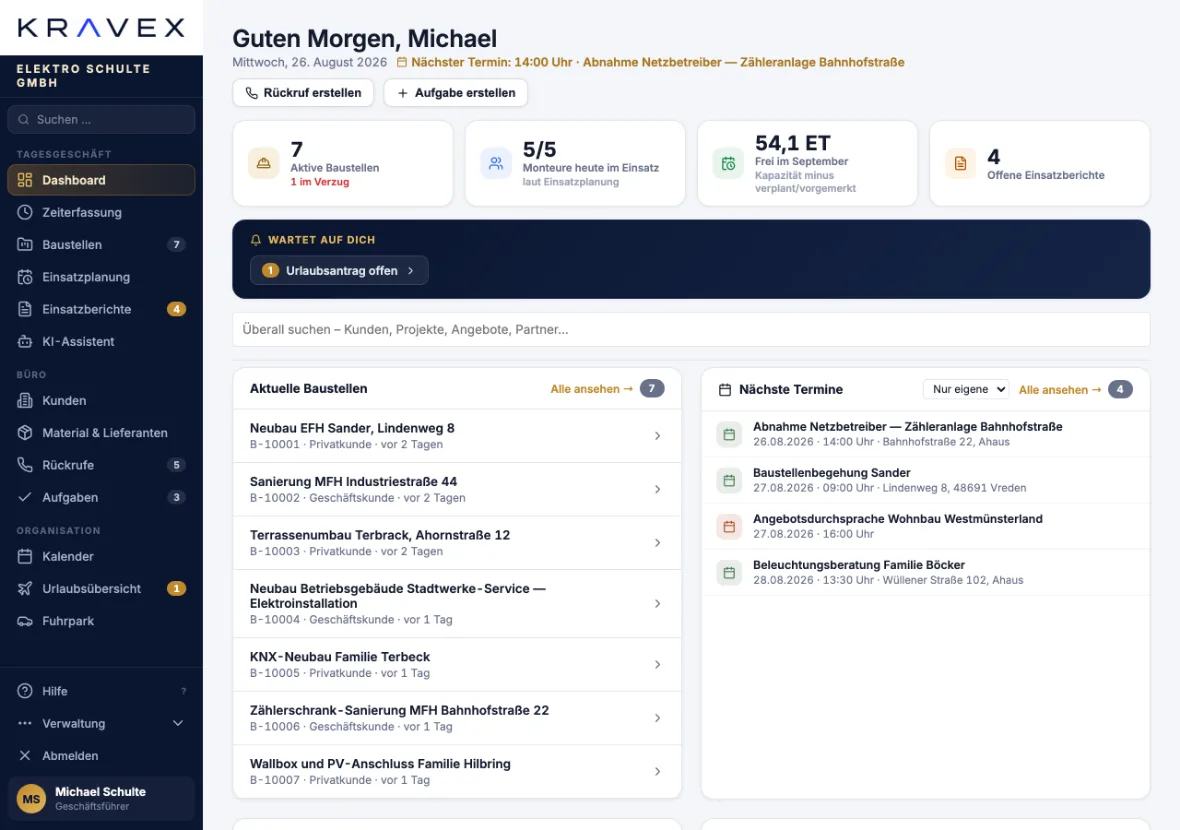
Task: Click the Material & Lieferanten box icon
Action: (x=25, y=433)
